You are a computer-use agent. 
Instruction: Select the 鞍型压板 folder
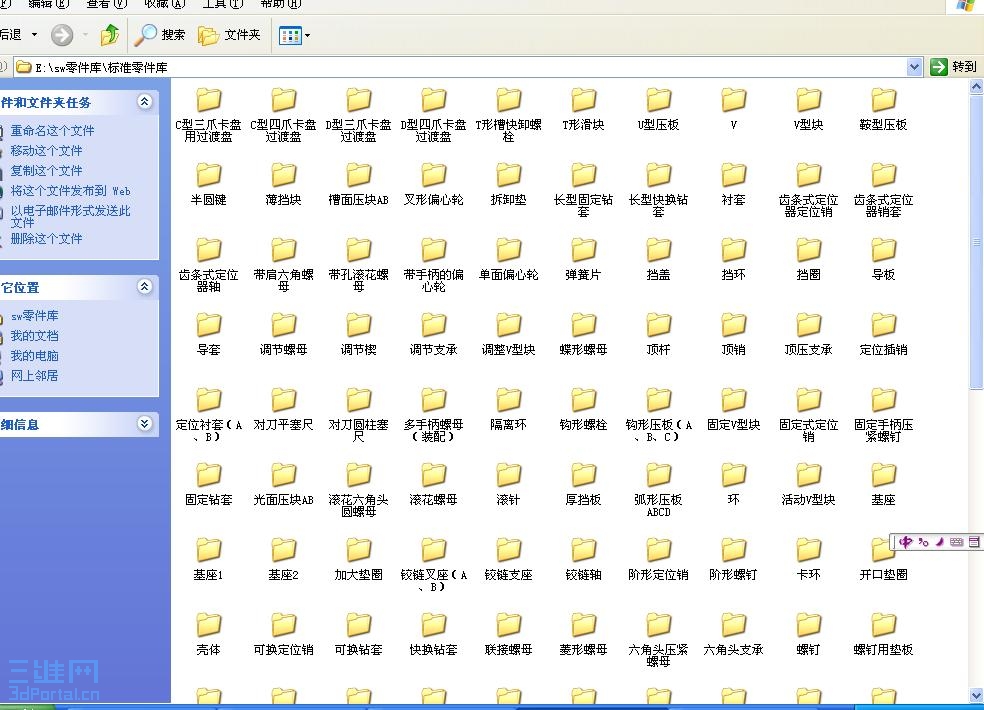click(x=883, y=109)
